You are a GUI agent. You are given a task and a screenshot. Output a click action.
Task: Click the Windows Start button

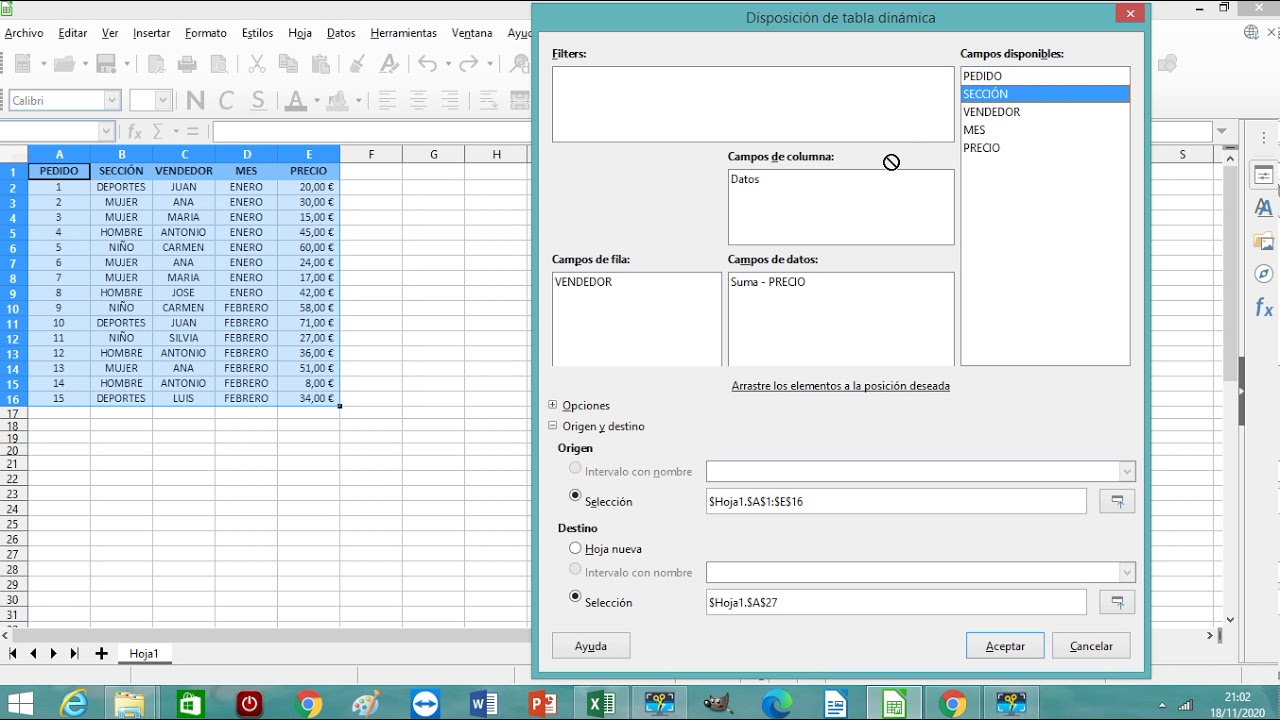click(x=20, y=704)
